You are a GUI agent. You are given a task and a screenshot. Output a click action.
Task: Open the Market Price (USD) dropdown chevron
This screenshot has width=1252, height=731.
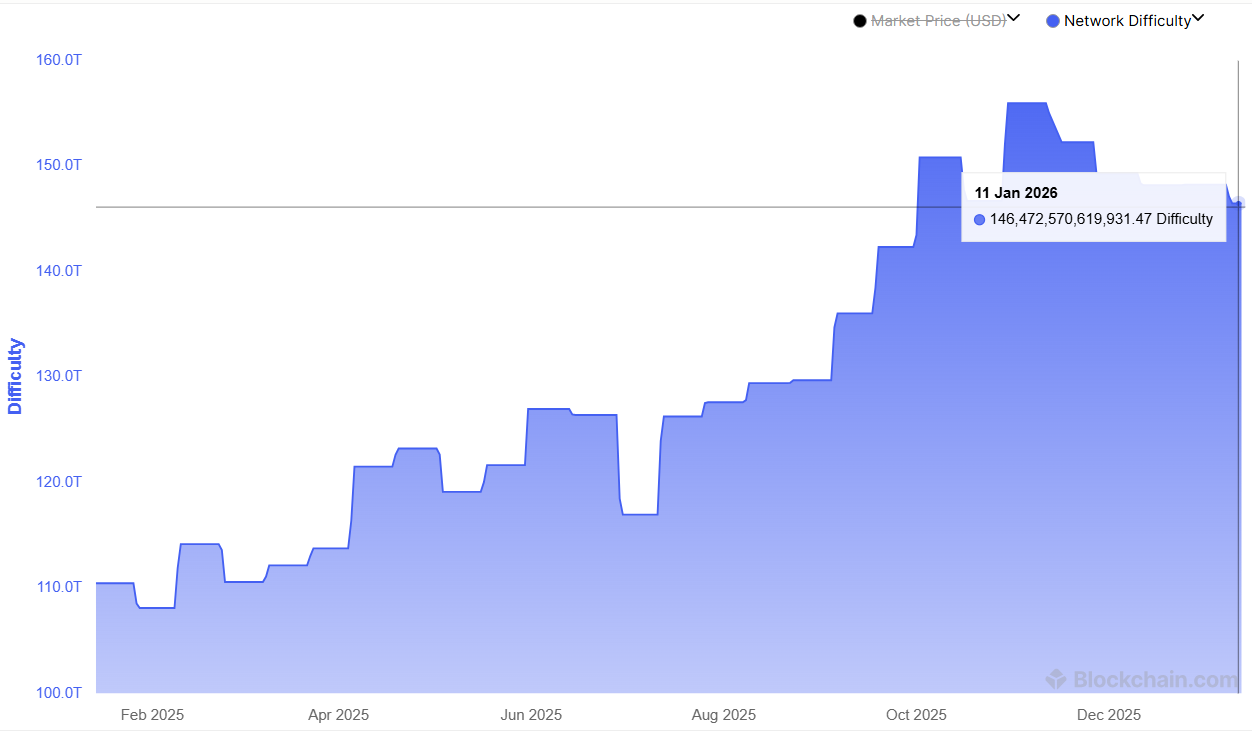tap(1014, 18)
